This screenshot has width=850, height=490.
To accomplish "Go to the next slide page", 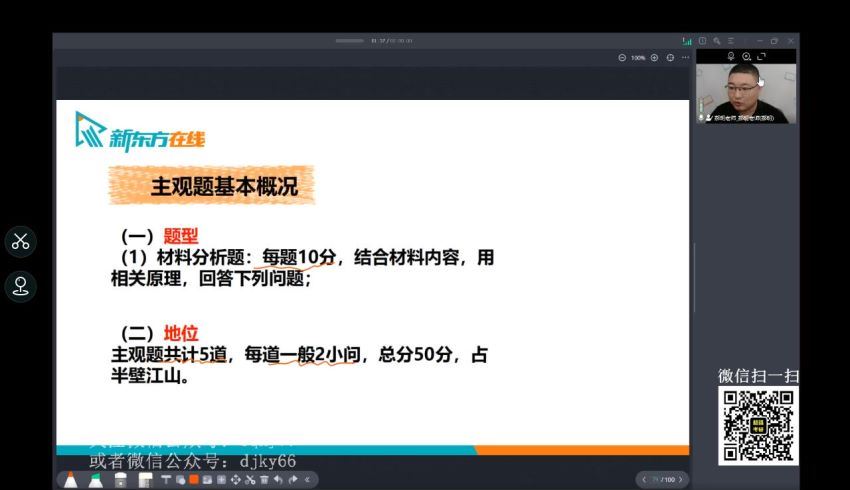I will click(x=680, y=480).
